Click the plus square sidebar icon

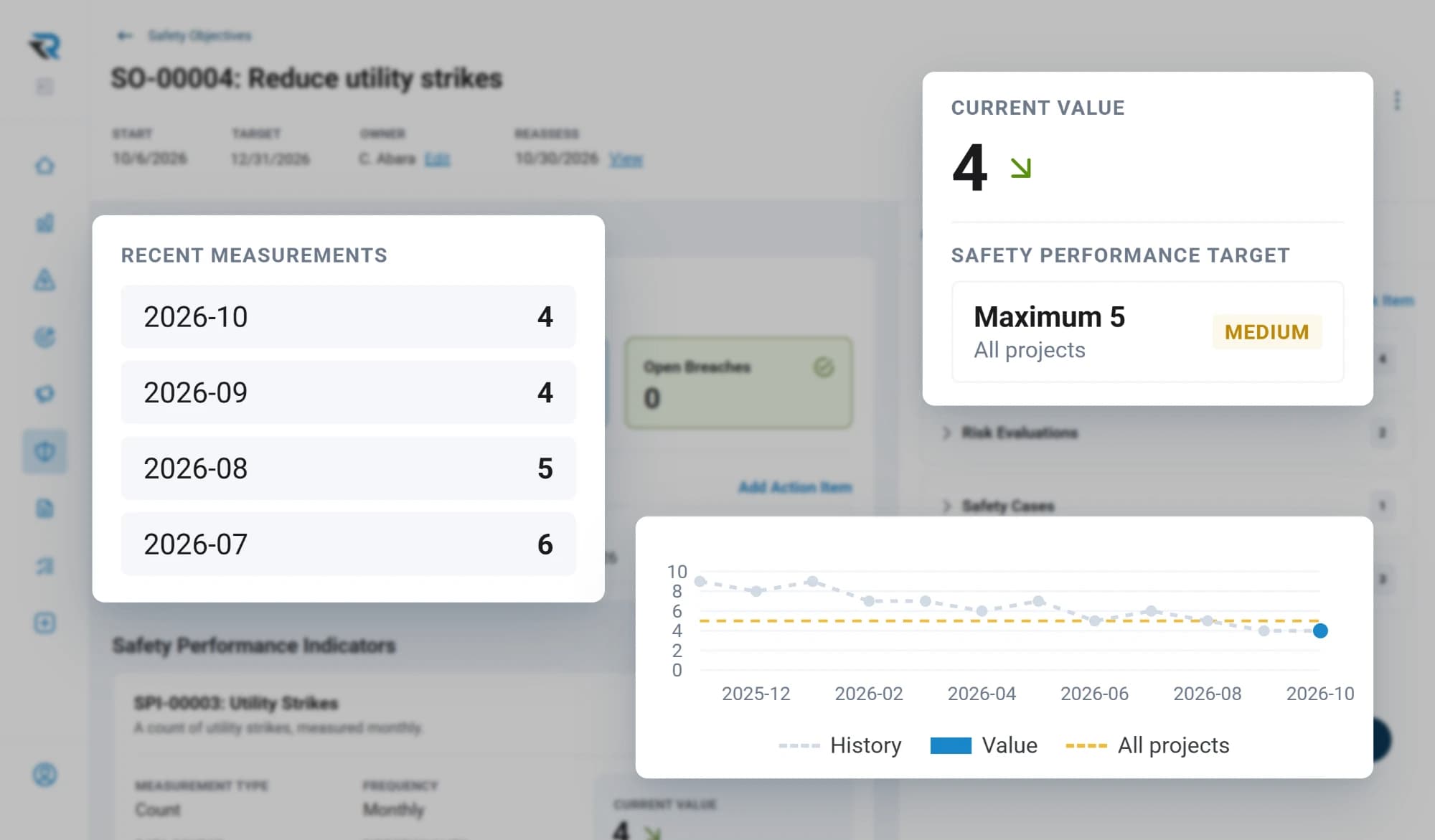44,623
